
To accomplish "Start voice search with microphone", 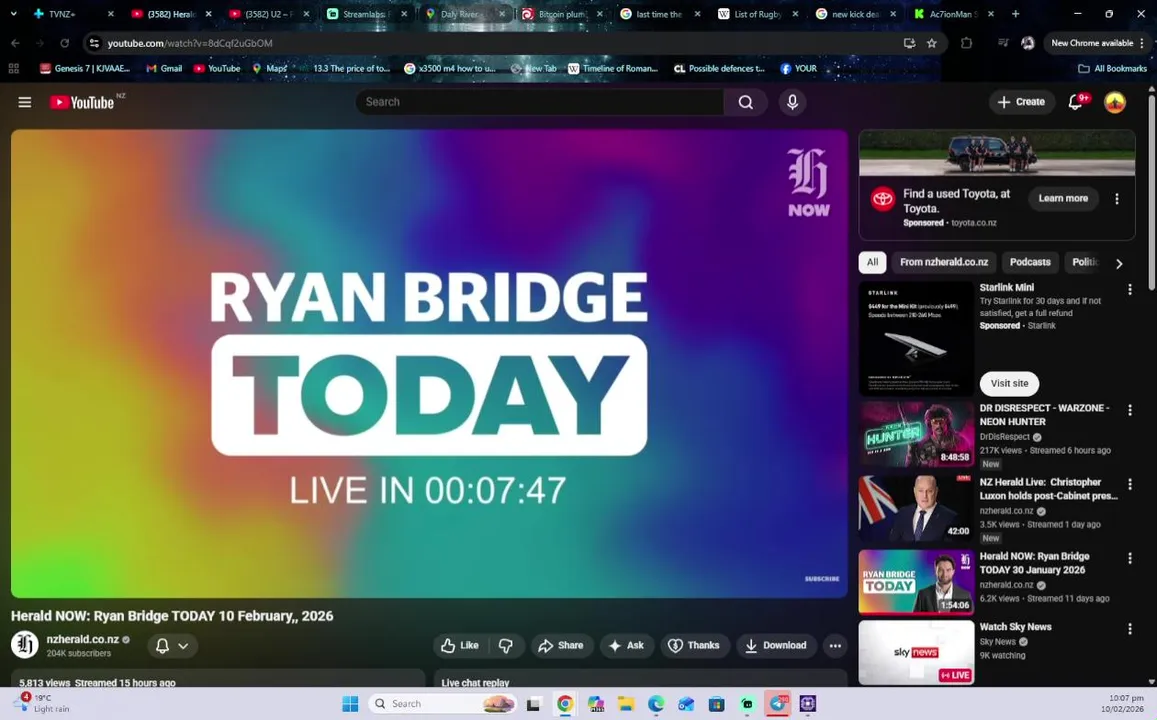I will (x=792, y=102).
